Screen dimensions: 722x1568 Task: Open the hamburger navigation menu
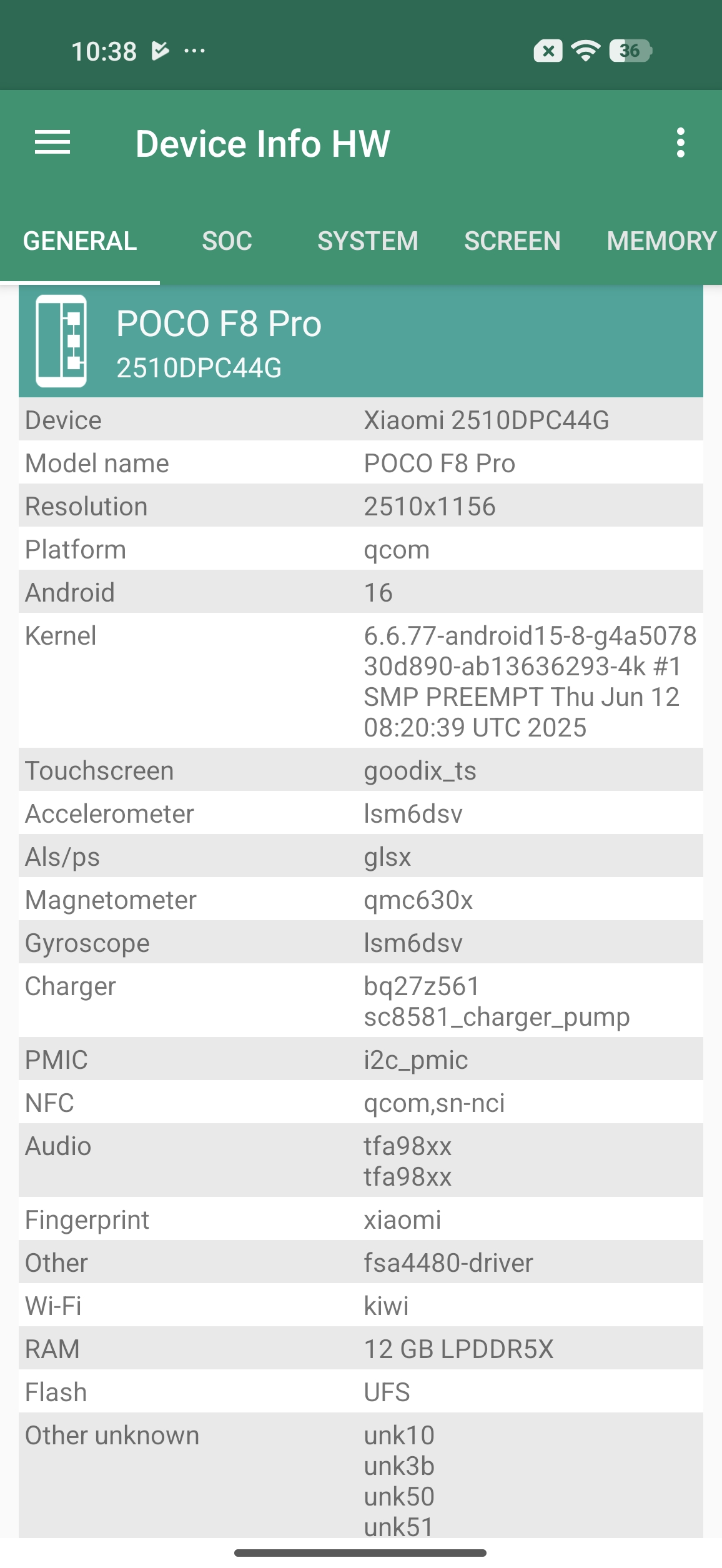52,143
